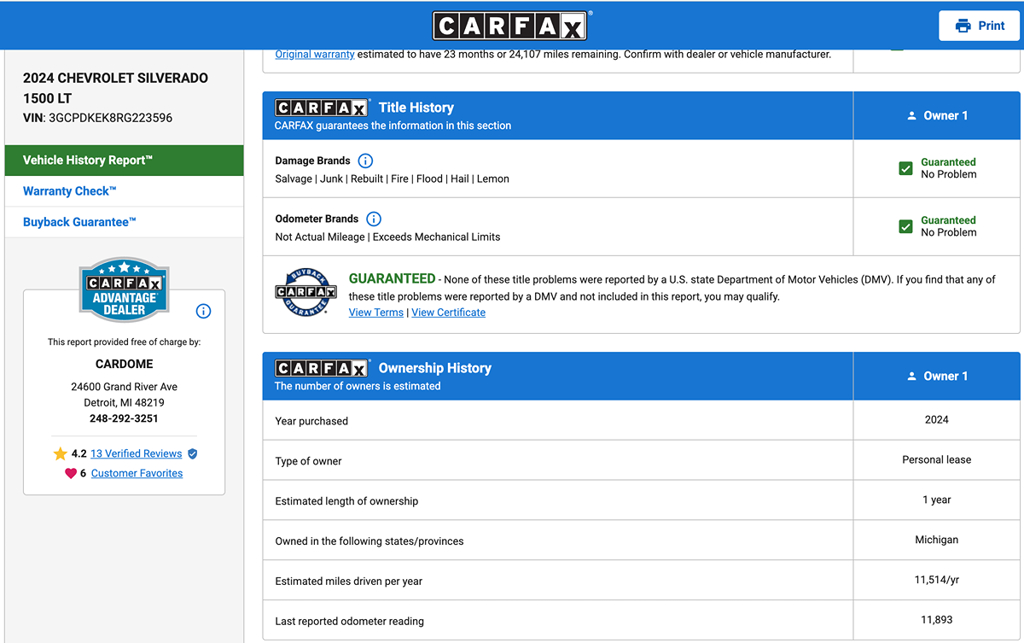Click the Estimated length of ownership label
1024x643 pixels.
point(347,501)
